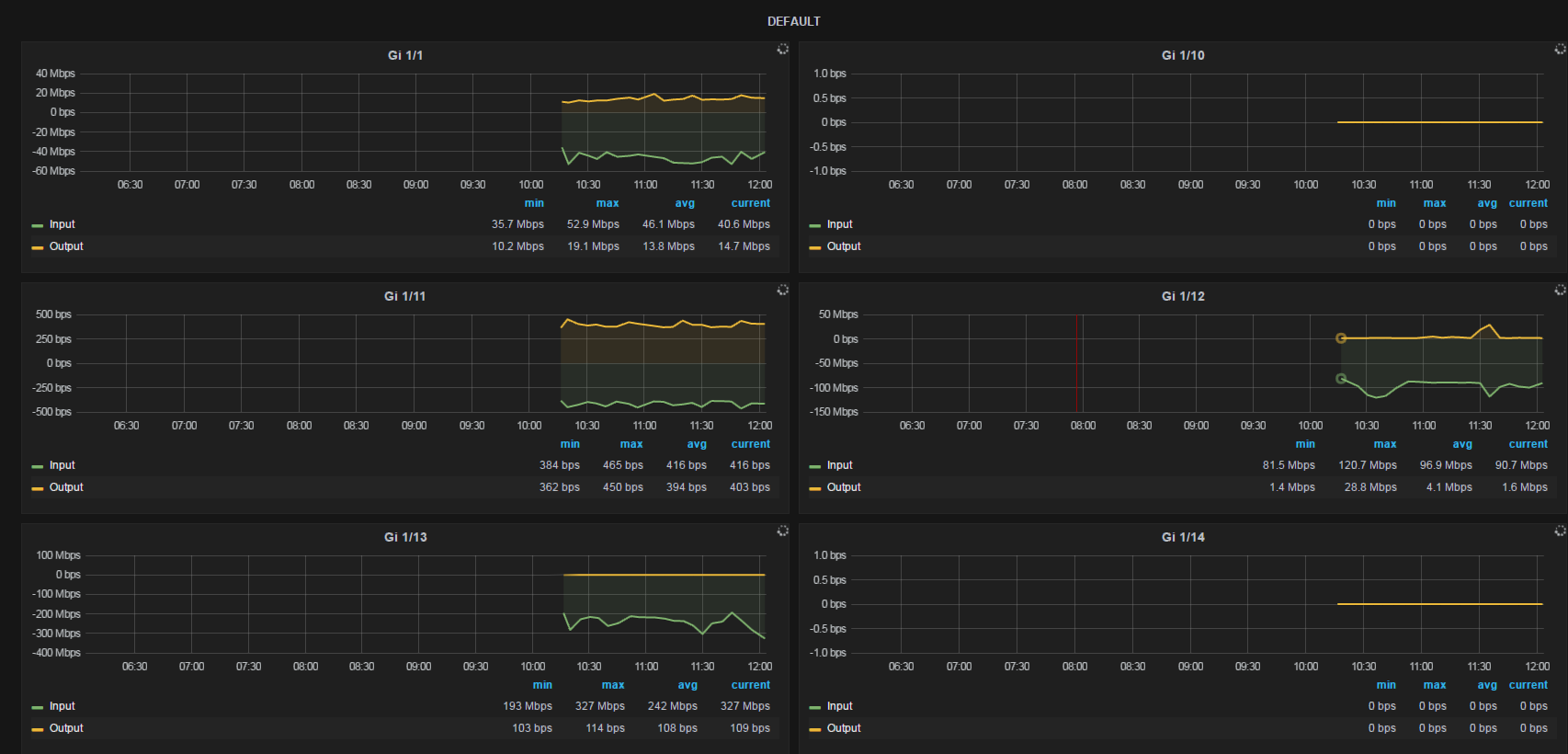This screenshot has width=1568, height=754.
Task: Click the loading spinner on Gi 1/10 panel
Action: pos(1560,49)
